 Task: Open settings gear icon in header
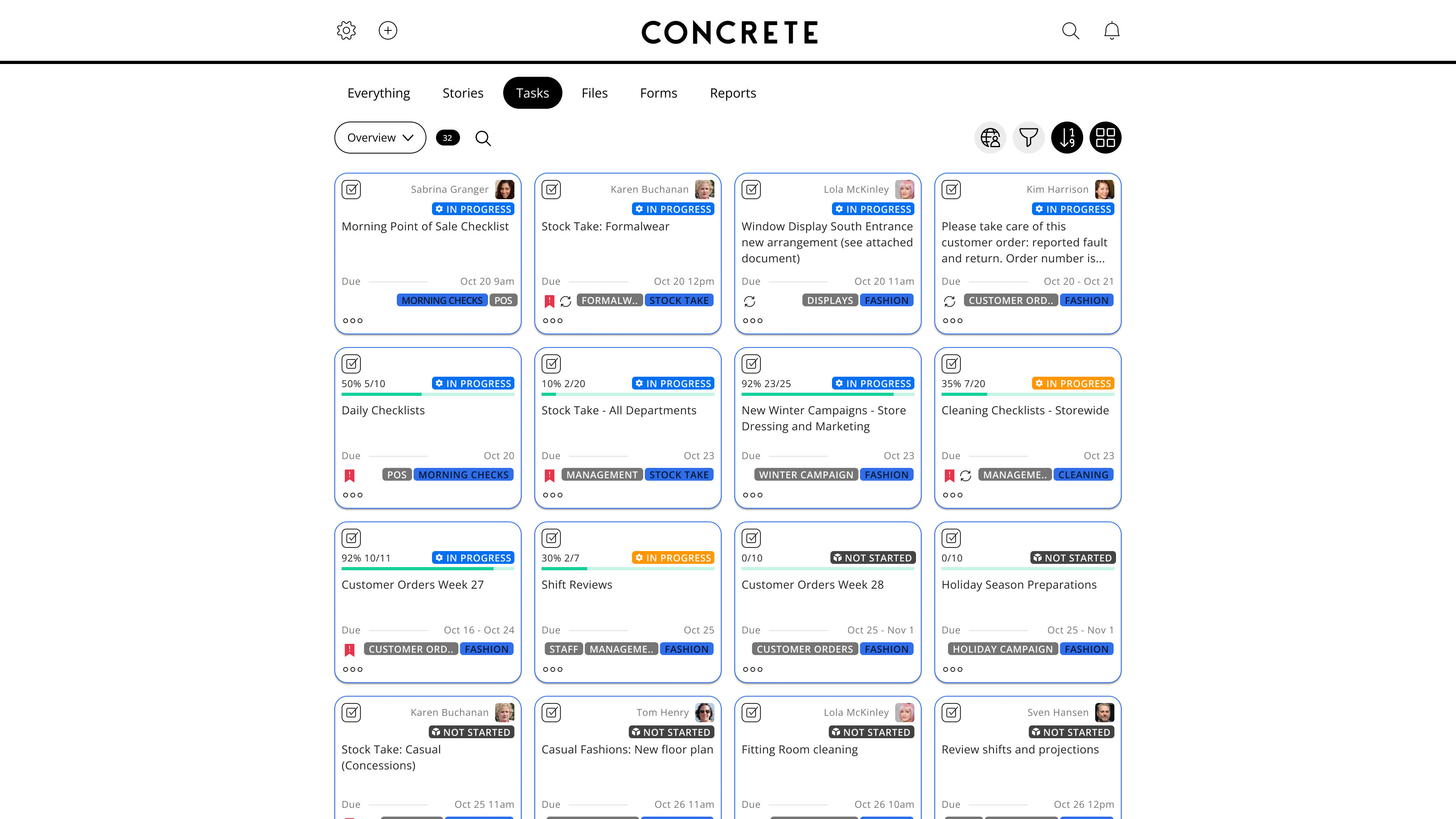click(x=346, y=30)
